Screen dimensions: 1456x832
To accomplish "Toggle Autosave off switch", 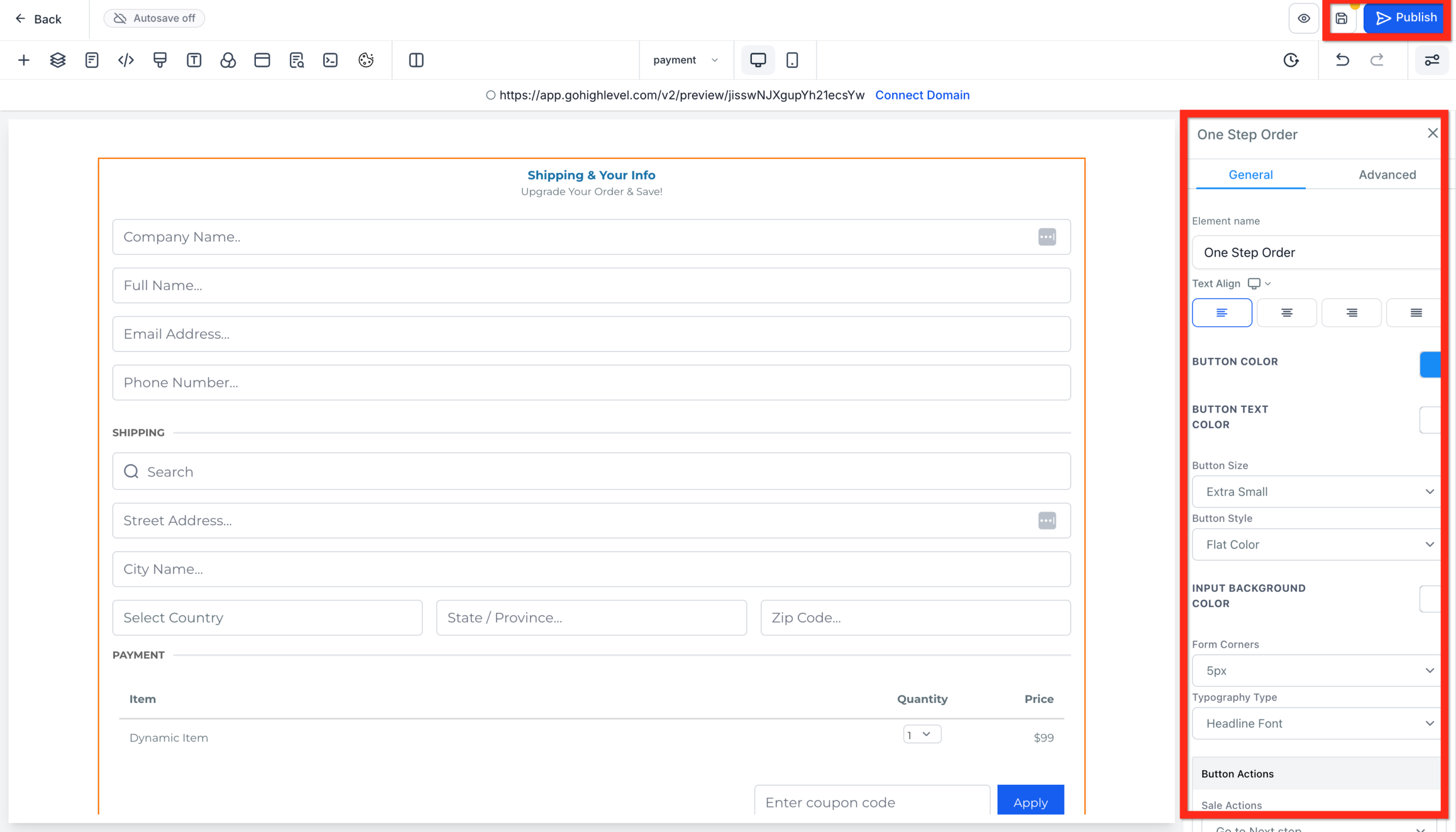I will point(154,18).
